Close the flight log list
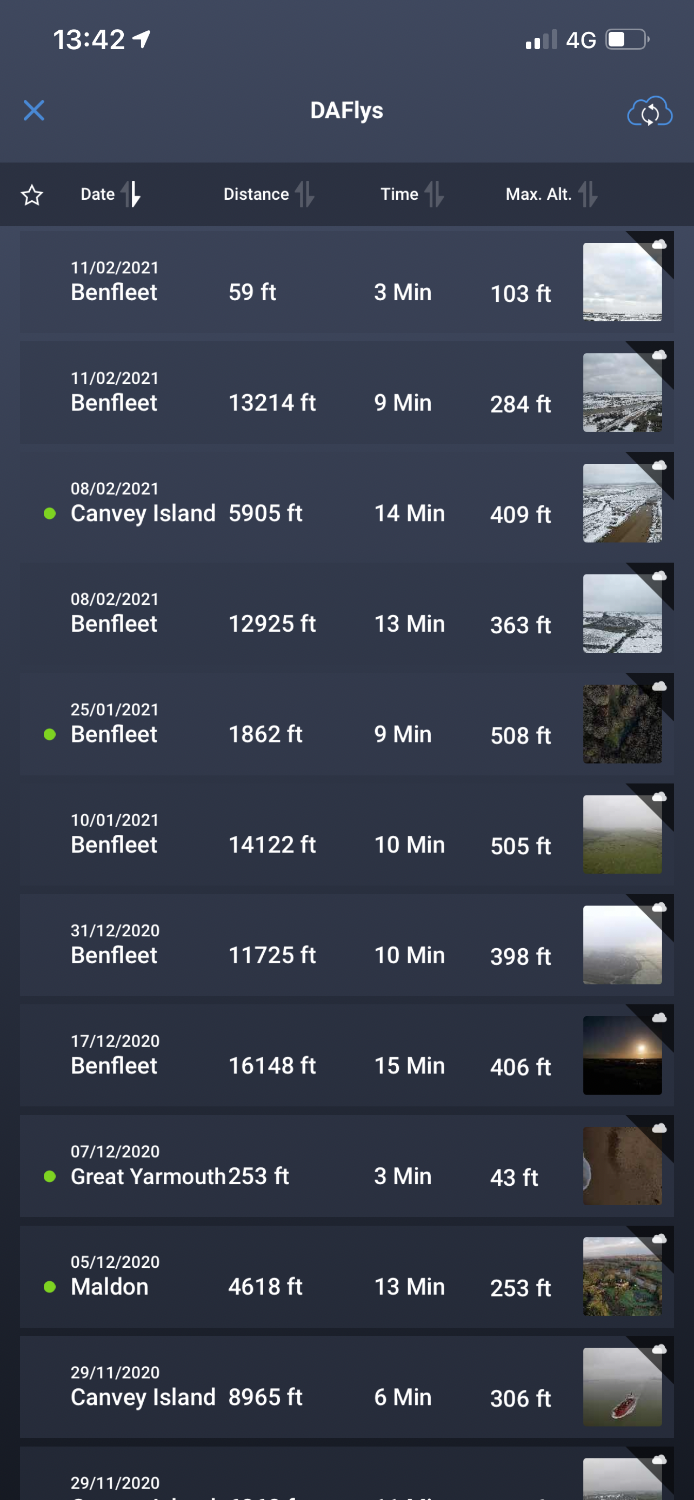The image size is (694, 1500). tap(33, 111)
